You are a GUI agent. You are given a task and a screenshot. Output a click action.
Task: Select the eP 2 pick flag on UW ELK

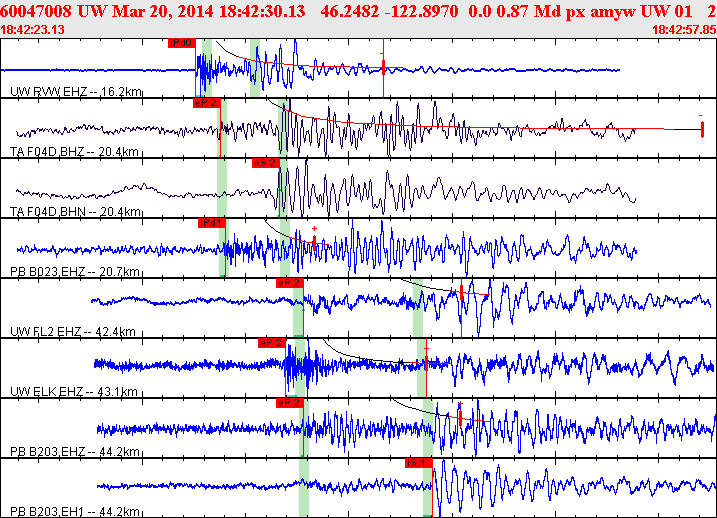[x=272, y=343]
